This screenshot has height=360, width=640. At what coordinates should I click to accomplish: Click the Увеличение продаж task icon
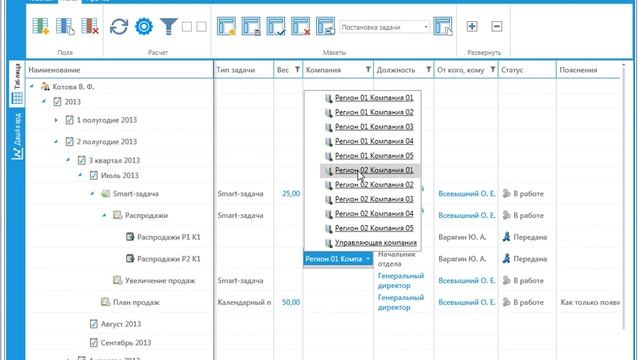click(x=118, y=280)
